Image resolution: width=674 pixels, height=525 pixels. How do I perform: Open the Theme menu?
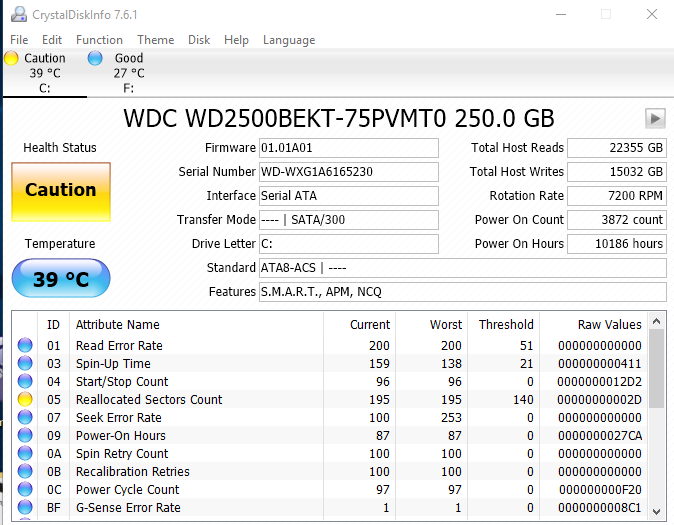(156, 40)
